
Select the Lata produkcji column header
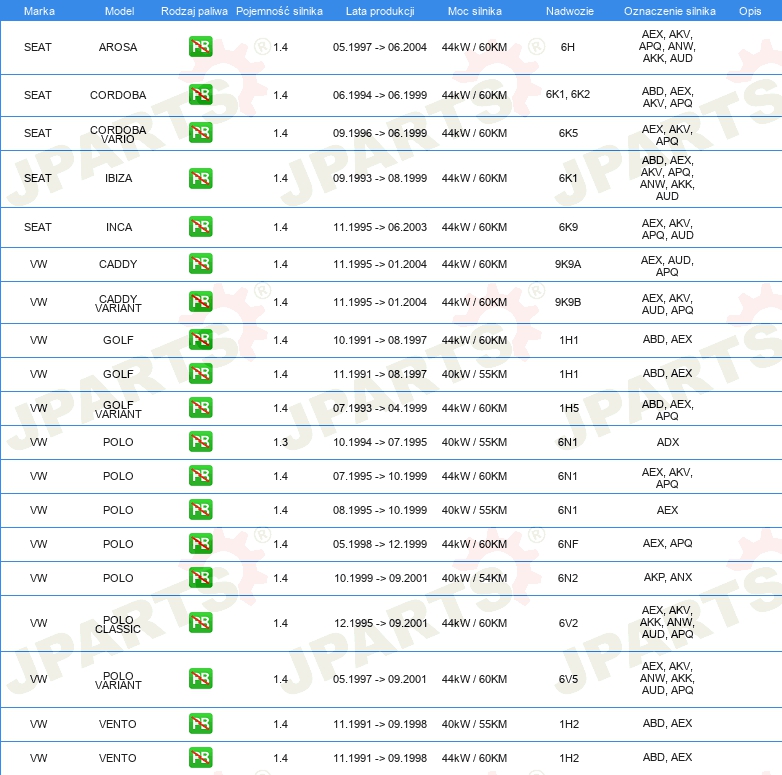[x=380, y=10]
